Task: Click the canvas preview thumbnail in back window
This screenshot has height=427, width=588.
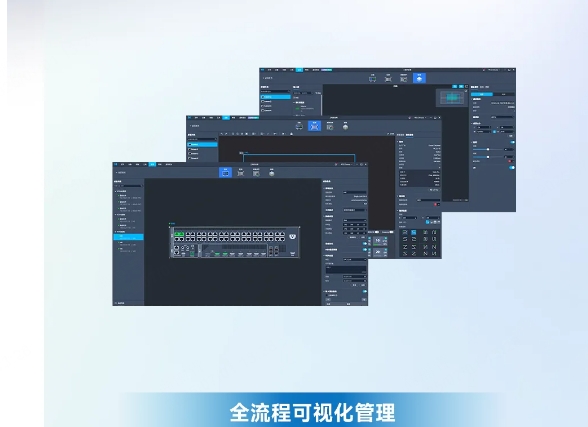Action: point(452,98)
